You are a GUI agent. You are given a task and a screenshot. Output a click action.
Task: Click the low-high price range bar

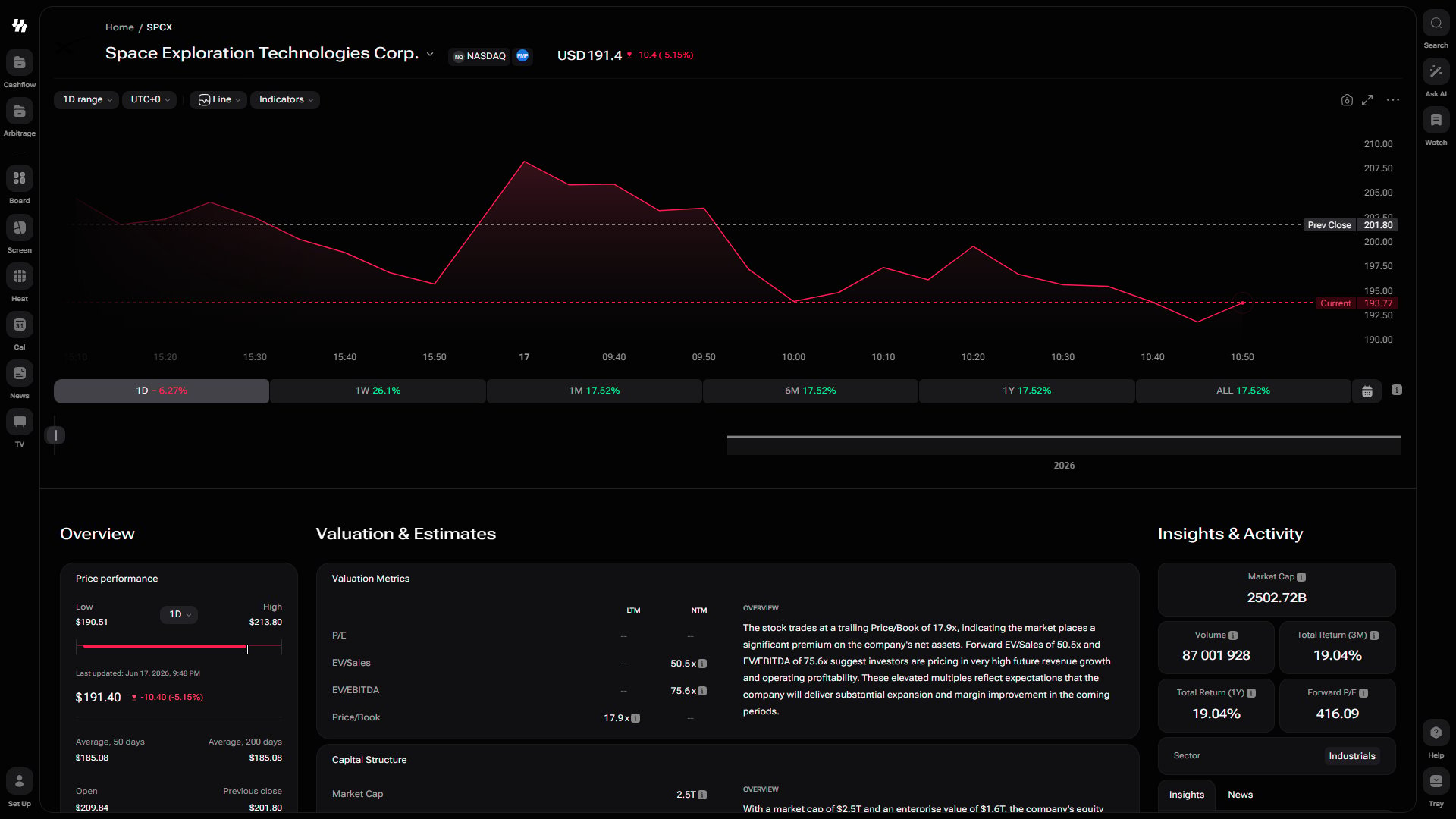179,647
